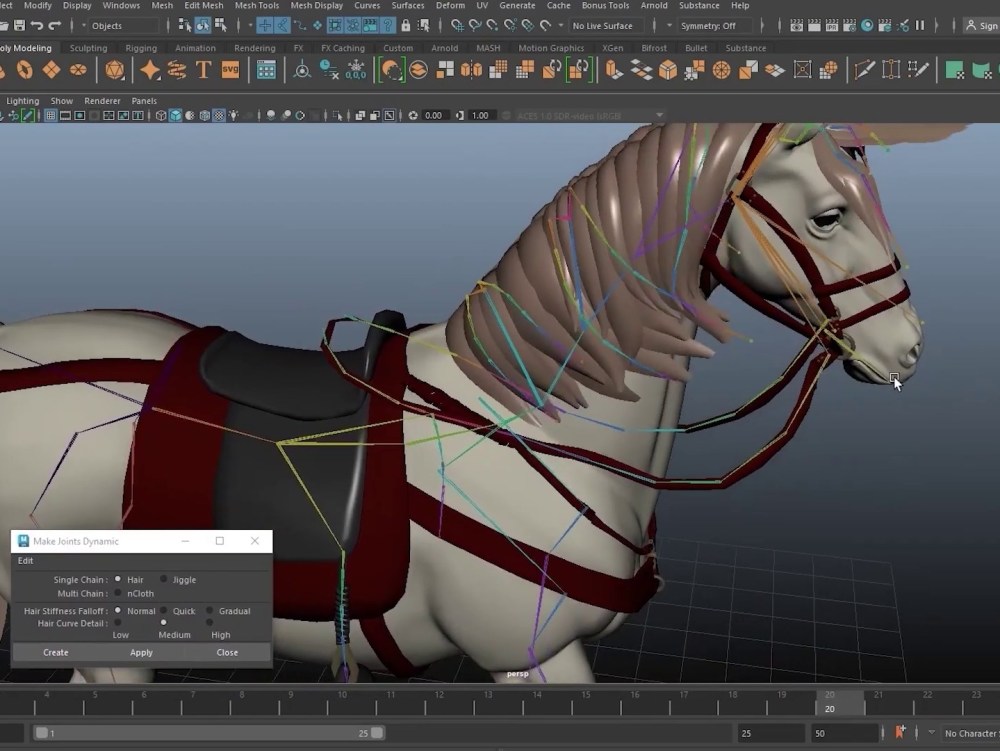
Task: Click the Center Pivot icon
Action: (302, 69)
